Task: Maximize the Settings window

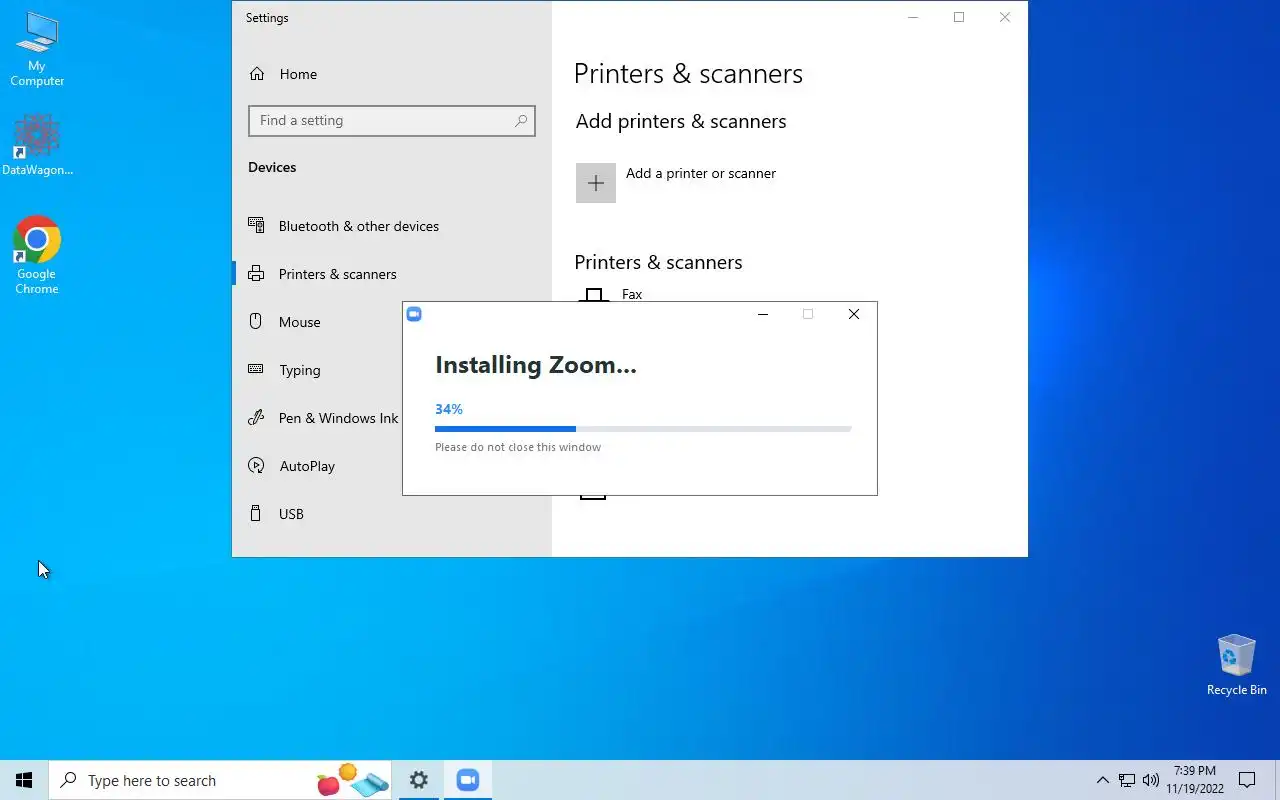Action: [x=959, y=17]
